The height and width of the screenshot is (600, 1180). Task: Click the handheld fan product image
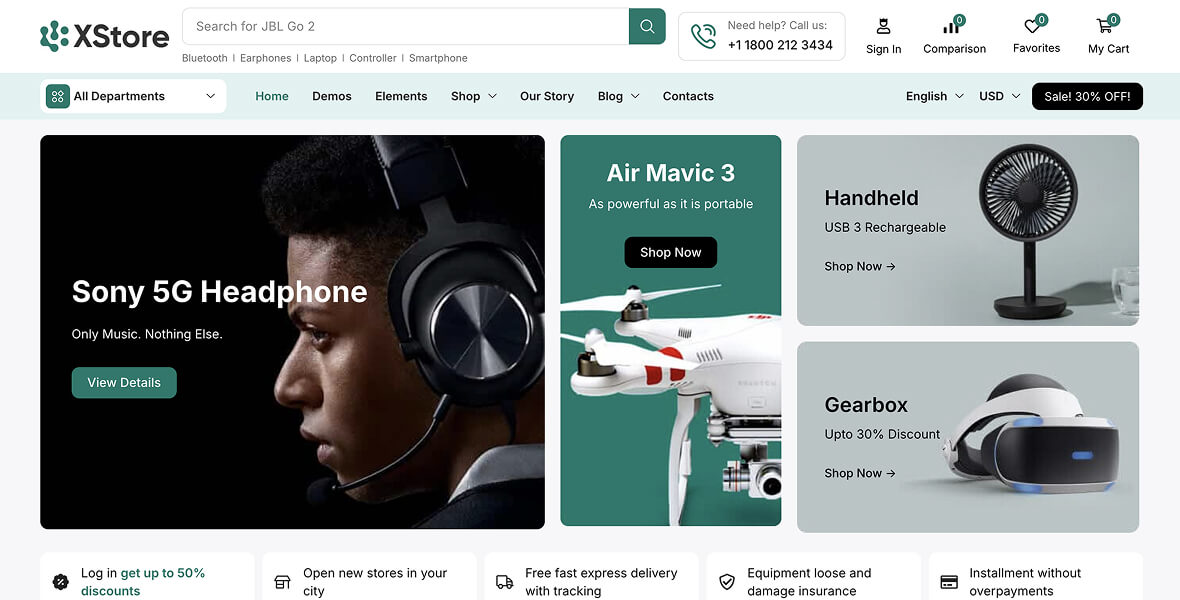click(1028, 230)
